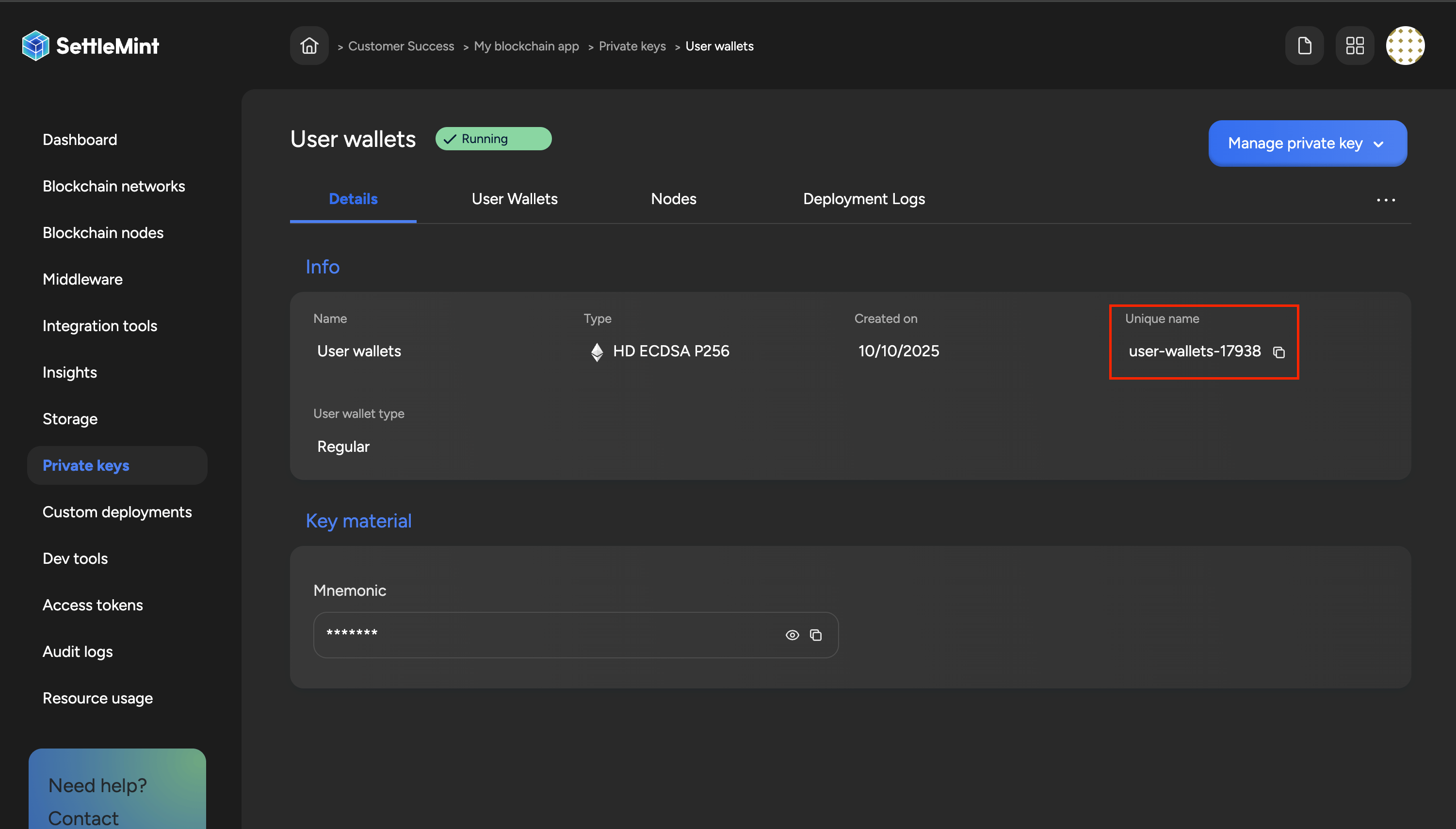Image resolution: width=1456 pixels, height=829 pixels.
Task: Expand the Key material section
Action: point(359,520)
